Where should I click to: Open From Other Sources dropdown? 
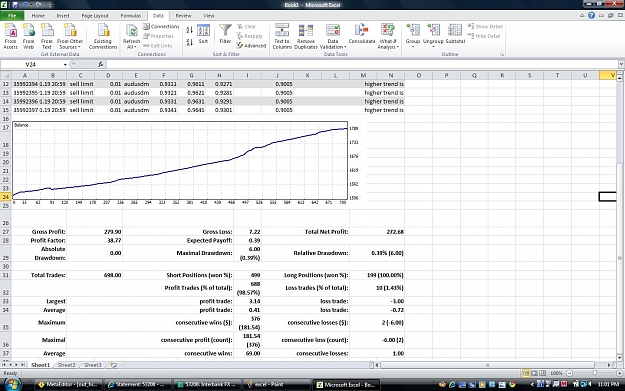click(x=70, y=36)
